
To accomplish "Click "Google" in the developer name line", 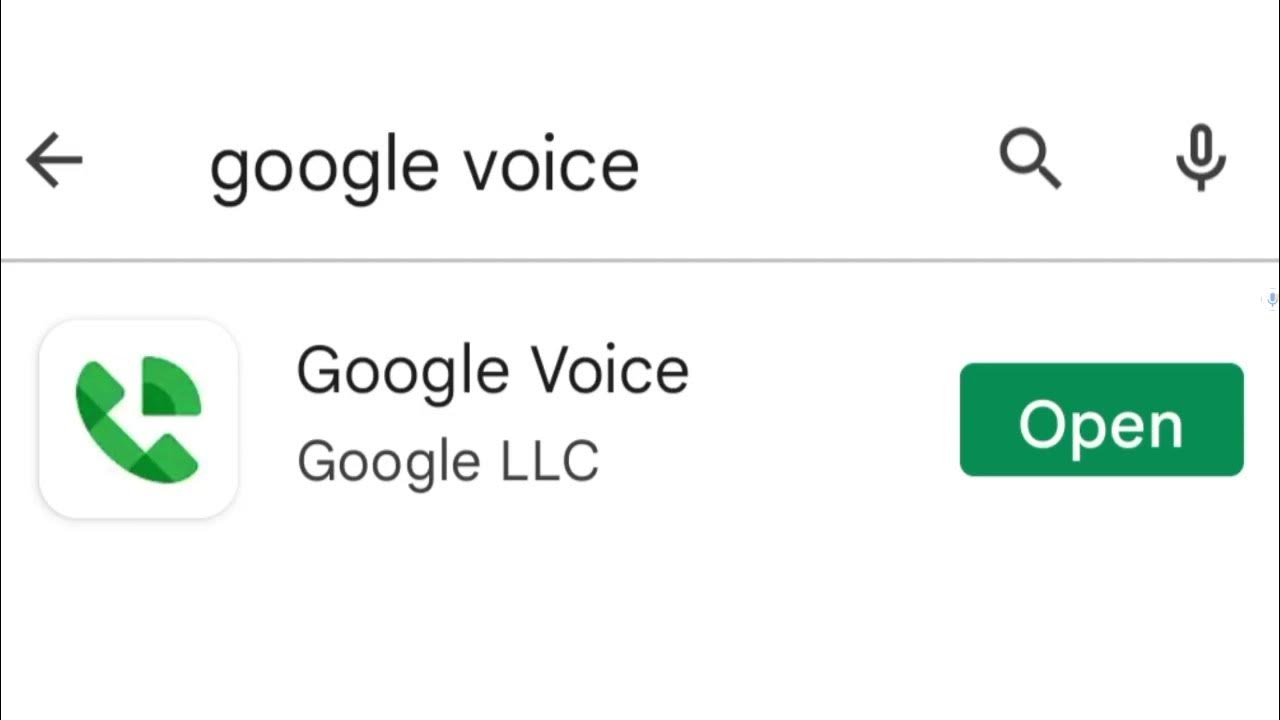I will [388, 463].
